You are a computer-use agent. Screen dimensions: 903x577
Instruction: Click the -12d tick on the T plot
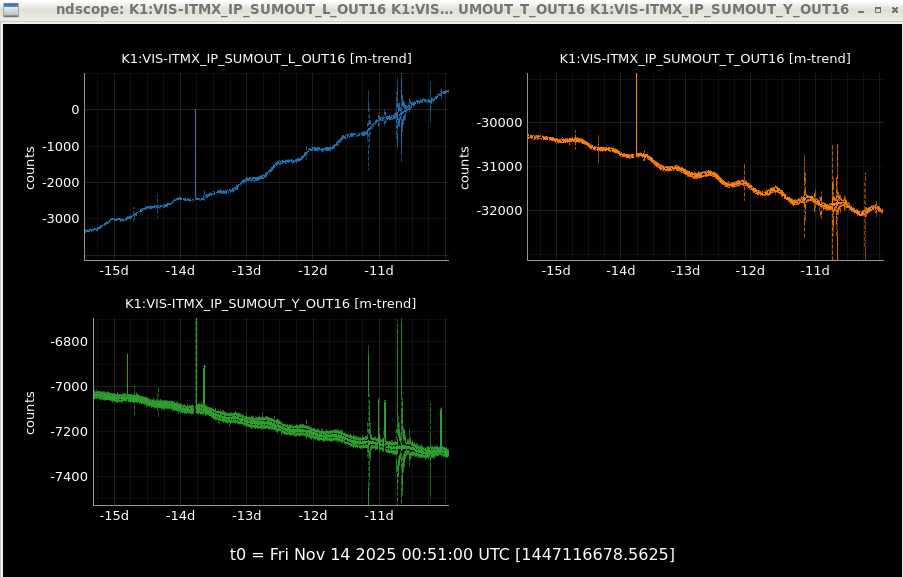pyautogui.click(x=750, y=271)
